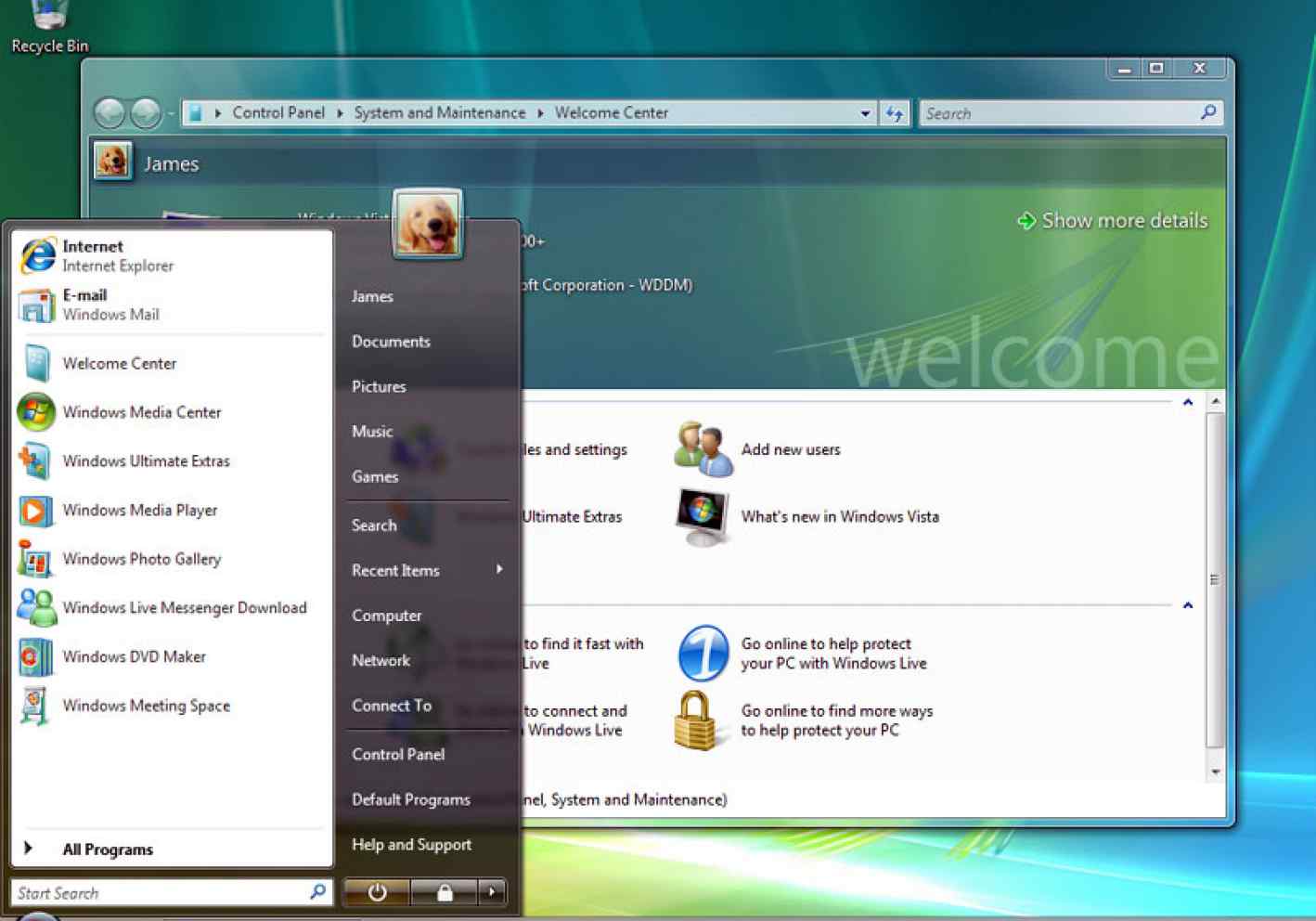Collapse the first Welcome Center section
Screen dimensions: 1316x921
pyautogui.click(x=1187, y=402)
